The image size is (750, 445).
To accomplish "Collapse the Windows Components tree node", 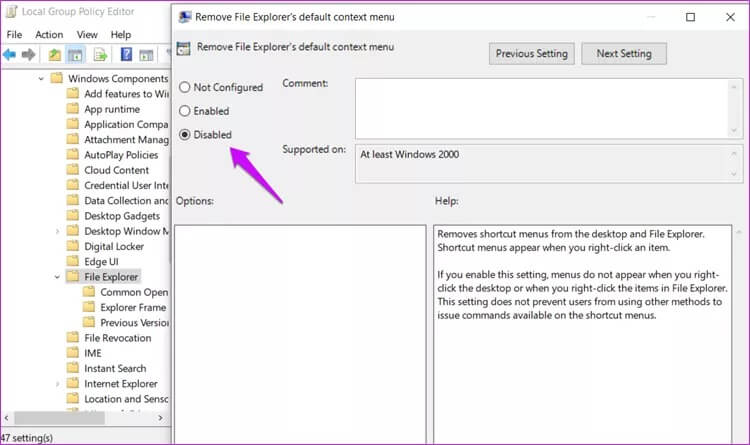I will coord(41,78).
